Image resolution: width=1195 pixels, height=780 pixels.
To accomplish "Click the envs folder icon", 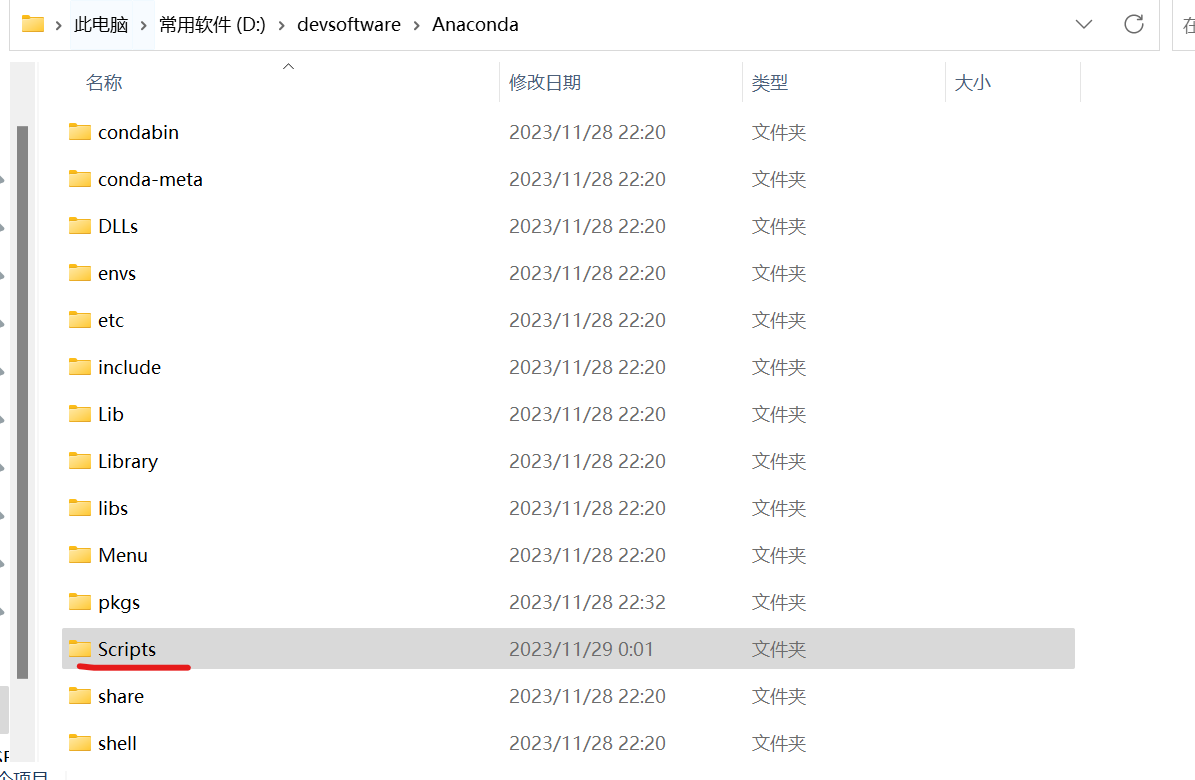I will point(79,273).
